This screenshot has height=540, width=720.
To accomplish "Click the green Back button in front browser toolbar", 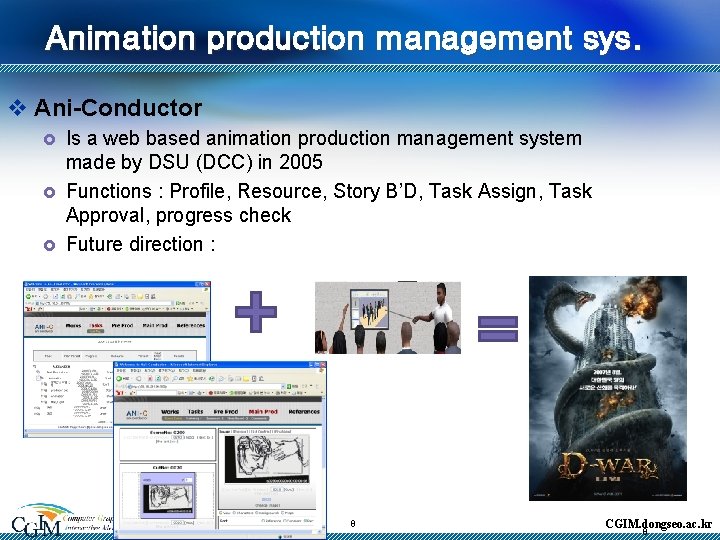I will (x=120, y=378).
